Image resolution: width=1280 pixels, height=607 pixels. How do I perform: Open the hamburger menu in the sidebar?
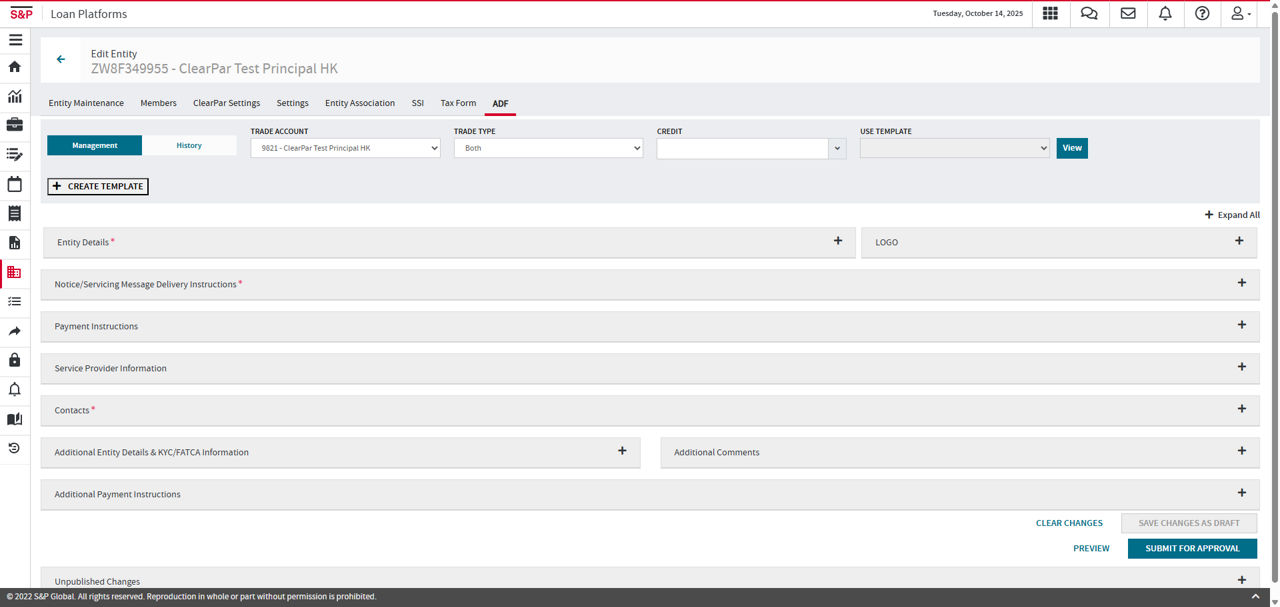coord(15,40)
